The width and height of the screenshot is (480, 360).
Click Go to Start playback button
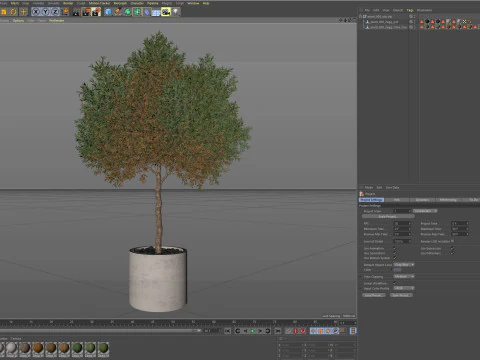[227, 331]
